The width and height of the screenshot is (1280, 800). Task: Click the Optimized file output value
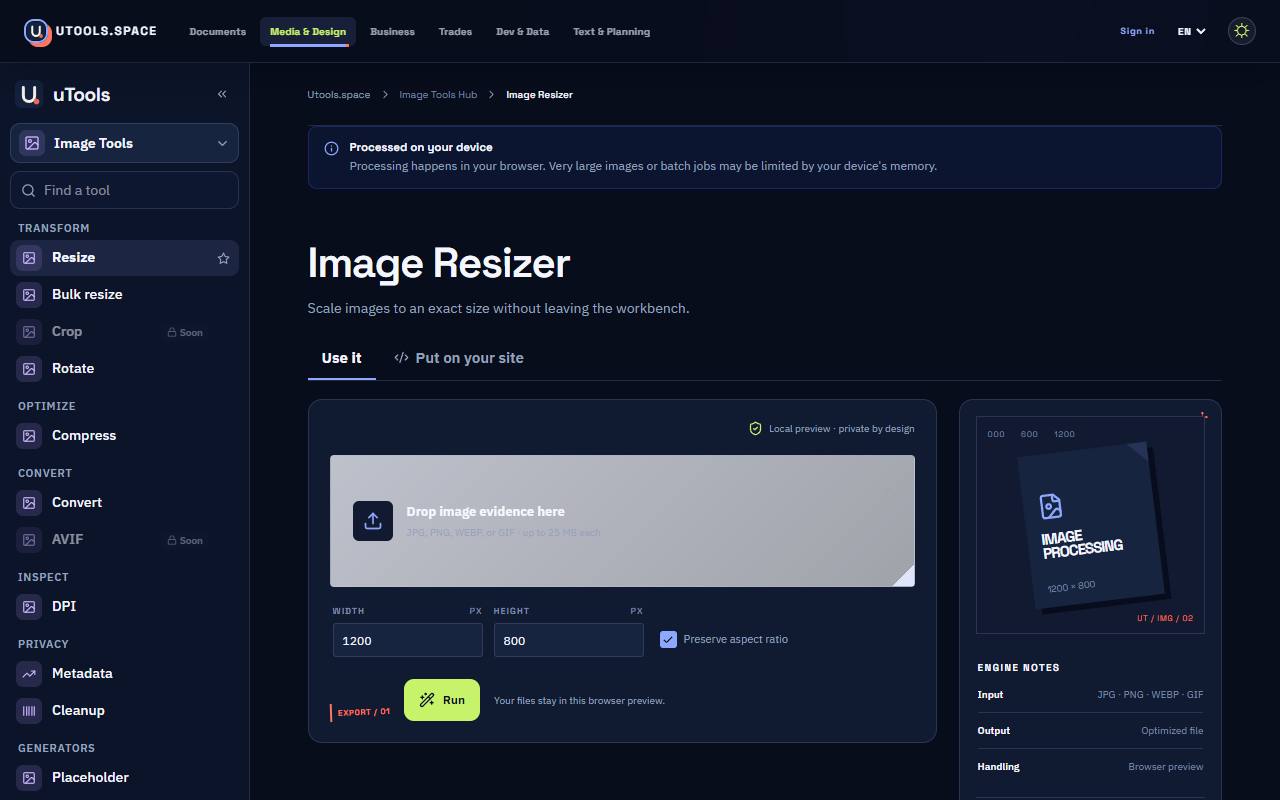pos(1172,730)
